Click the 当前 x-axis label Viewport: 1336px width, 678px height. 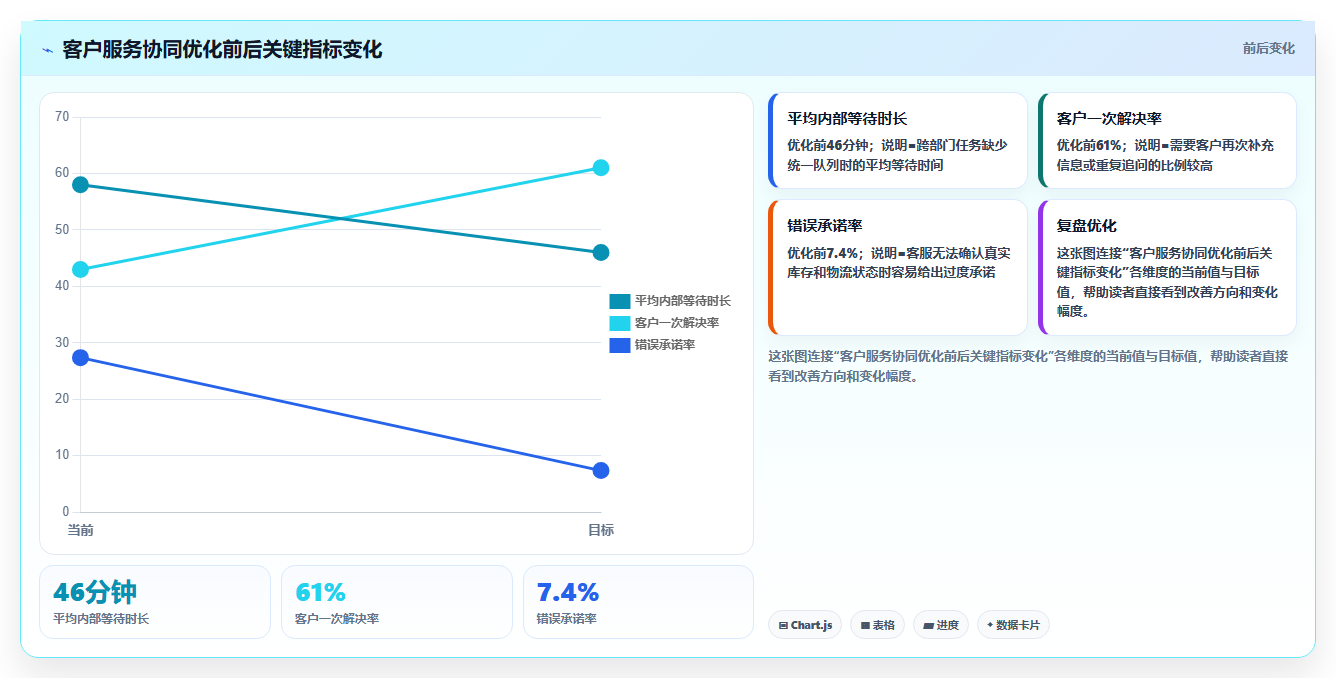[x=80, y=530]
